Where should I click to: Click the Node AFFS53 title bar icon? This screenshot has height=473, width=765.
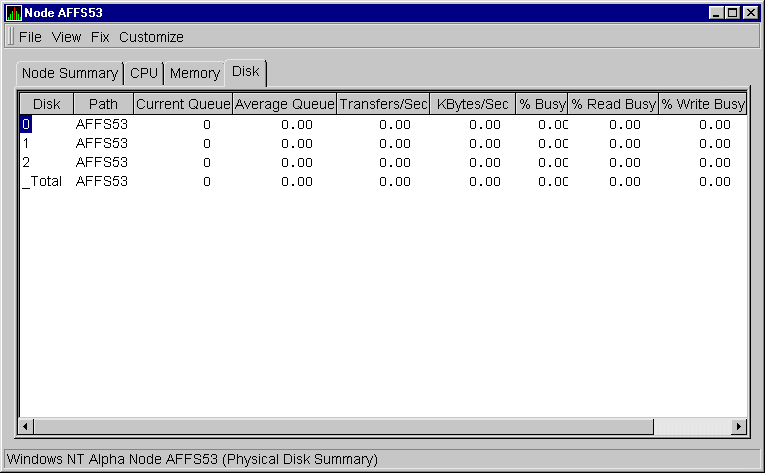point(14,13)
